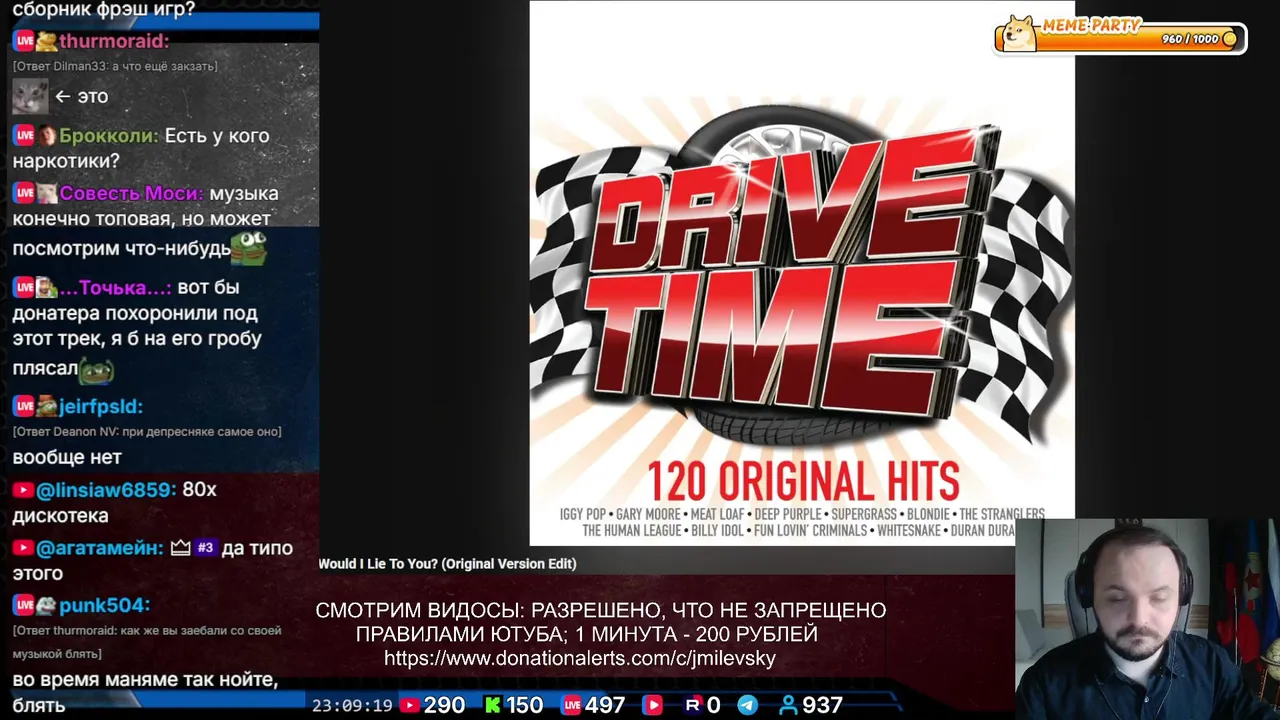Click the Drive Time album cover
Viewport: 1280px width, 720px height.
coord(802,273)
